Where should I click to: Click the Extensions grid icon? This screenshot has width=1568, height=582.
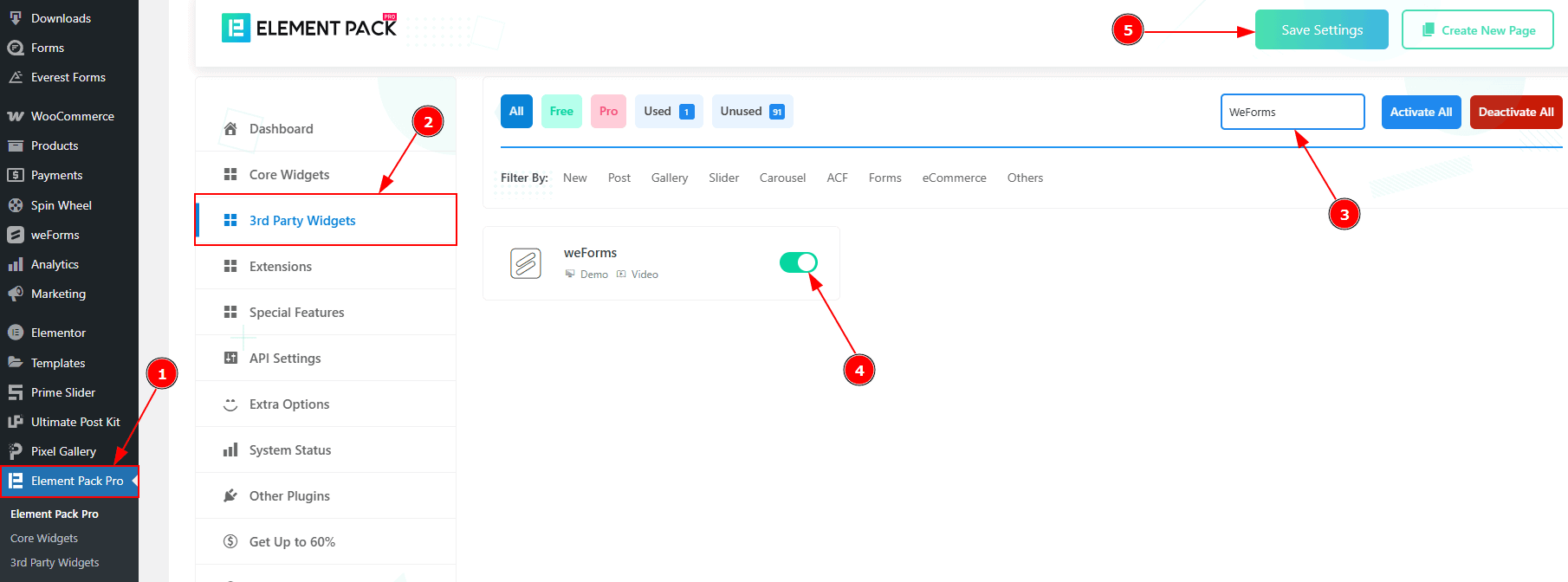point(230,266)
